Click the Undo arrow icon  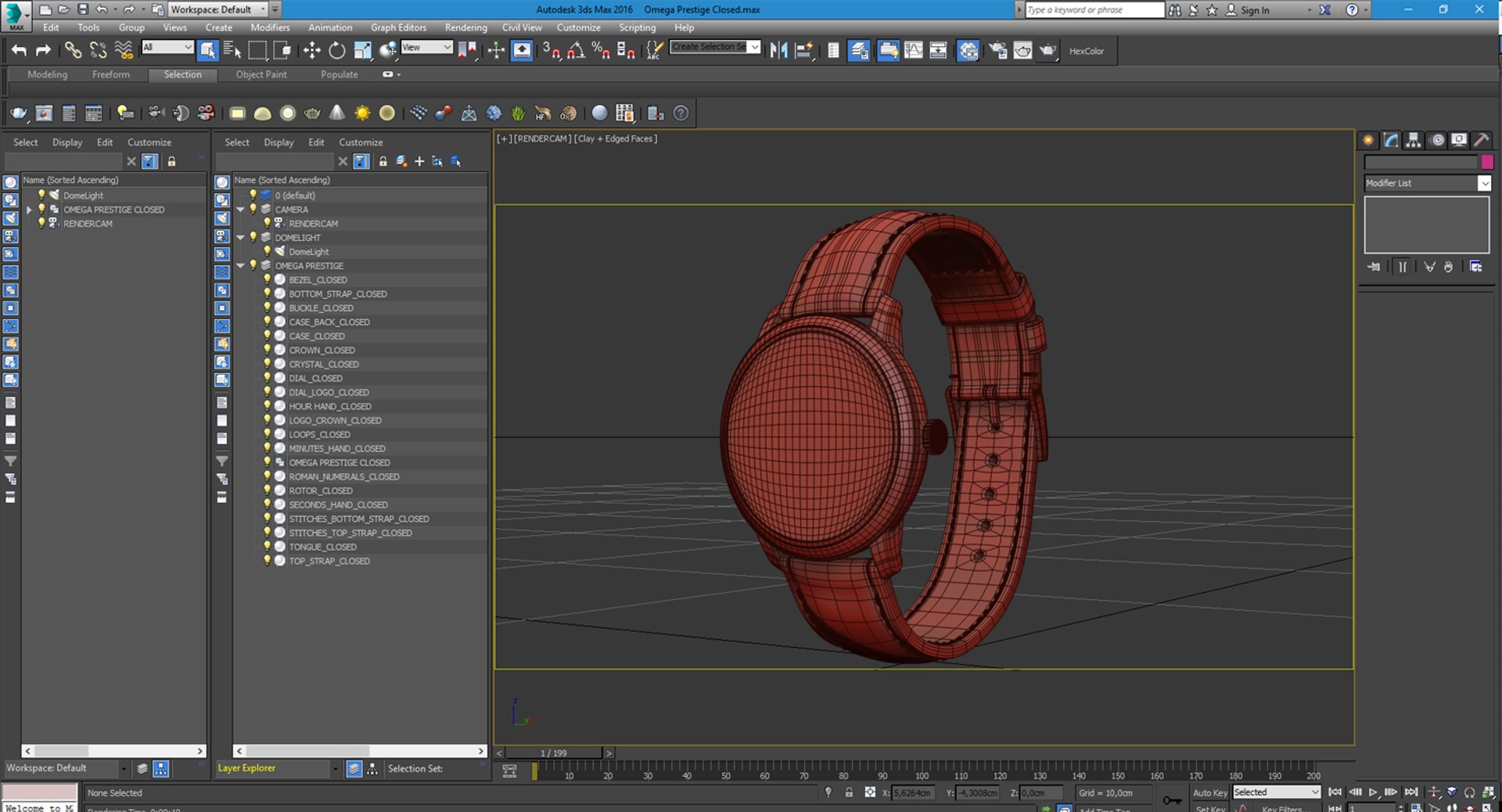click(19, 51)
